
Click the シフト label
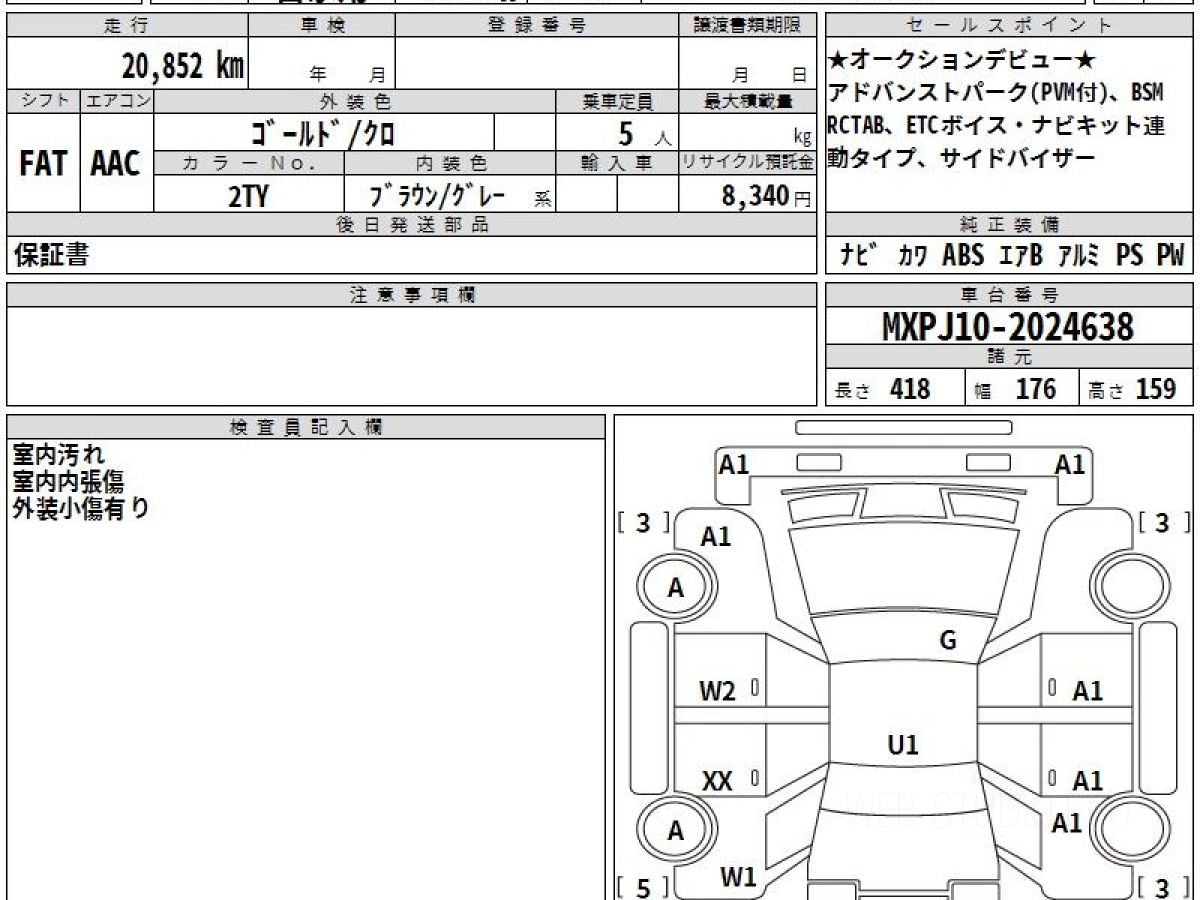[43, 101]
